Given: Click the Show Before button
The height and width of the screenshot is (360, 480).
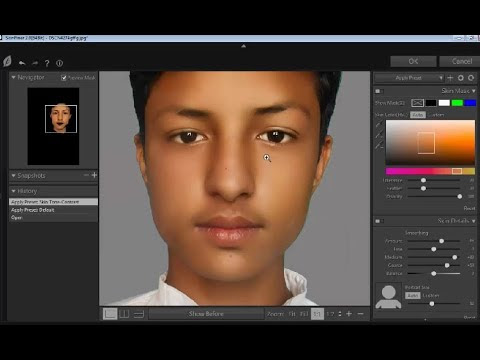Looking at the screenshot, I should 206,314.
